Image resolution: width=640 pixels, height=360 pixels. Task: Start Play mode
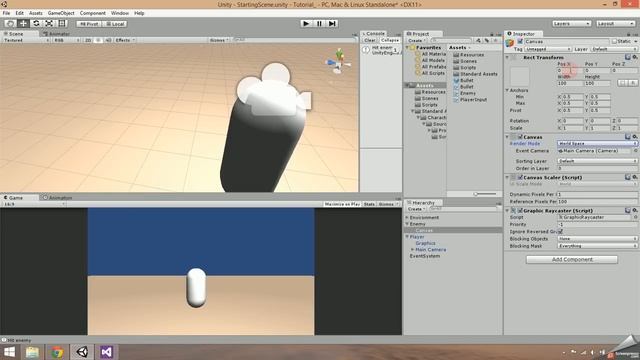[x=306, y=24]
